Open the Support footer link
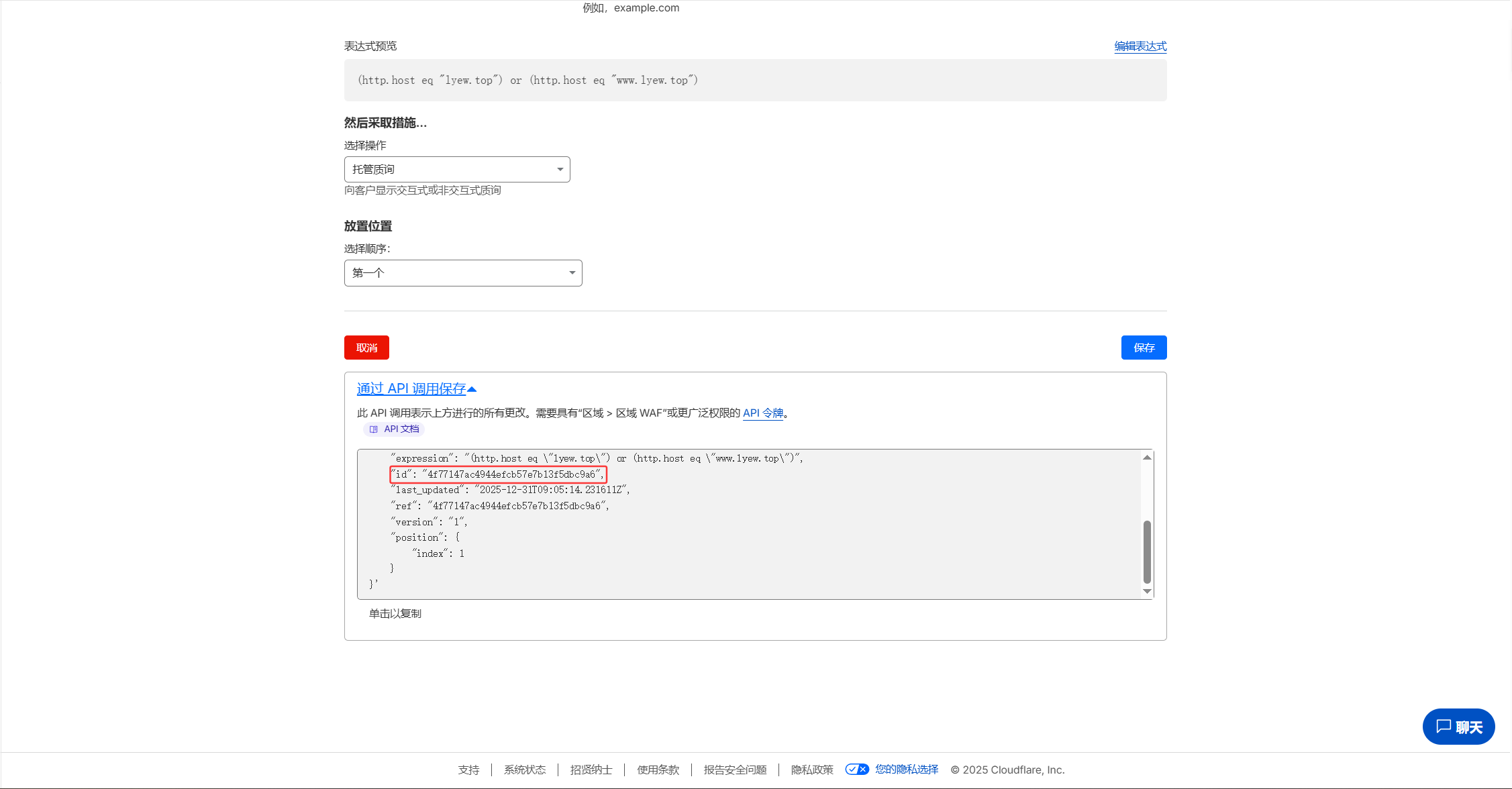The height and width of the screenshot is (789, 1512). (468, 770)
